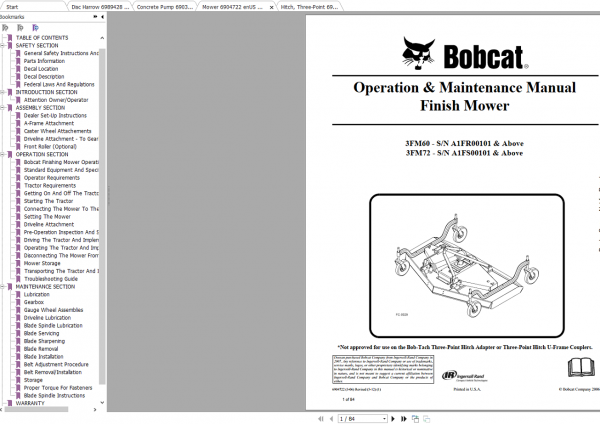Open Tractor Requirements bookmark

(50, 186)
